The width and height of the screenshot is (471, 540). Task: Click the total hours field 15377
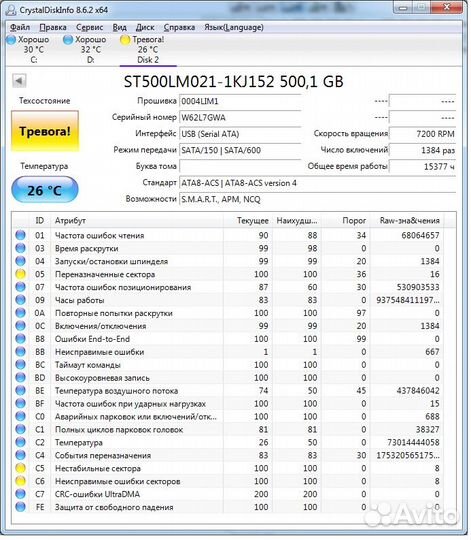pos(422,166)
